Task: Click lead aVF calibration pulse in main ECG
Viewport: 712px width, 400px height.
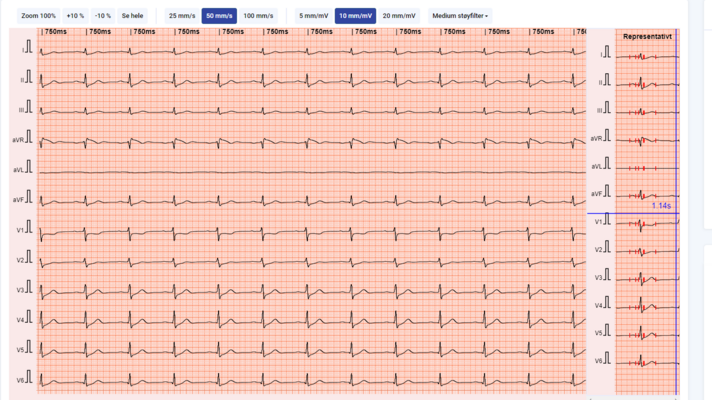Action: [x=29, y=197]
